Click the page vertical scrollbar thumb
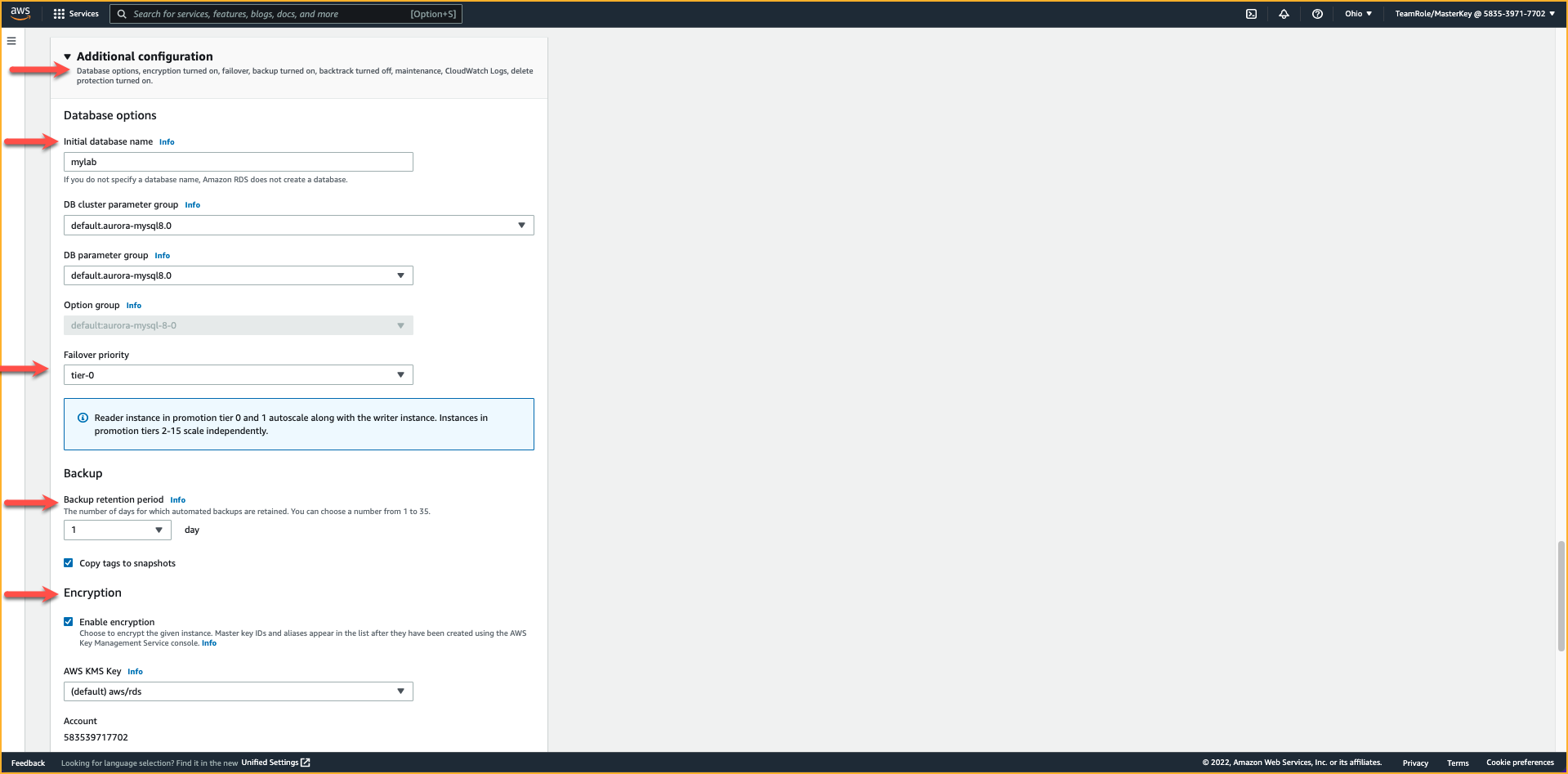 (1561, 595)
